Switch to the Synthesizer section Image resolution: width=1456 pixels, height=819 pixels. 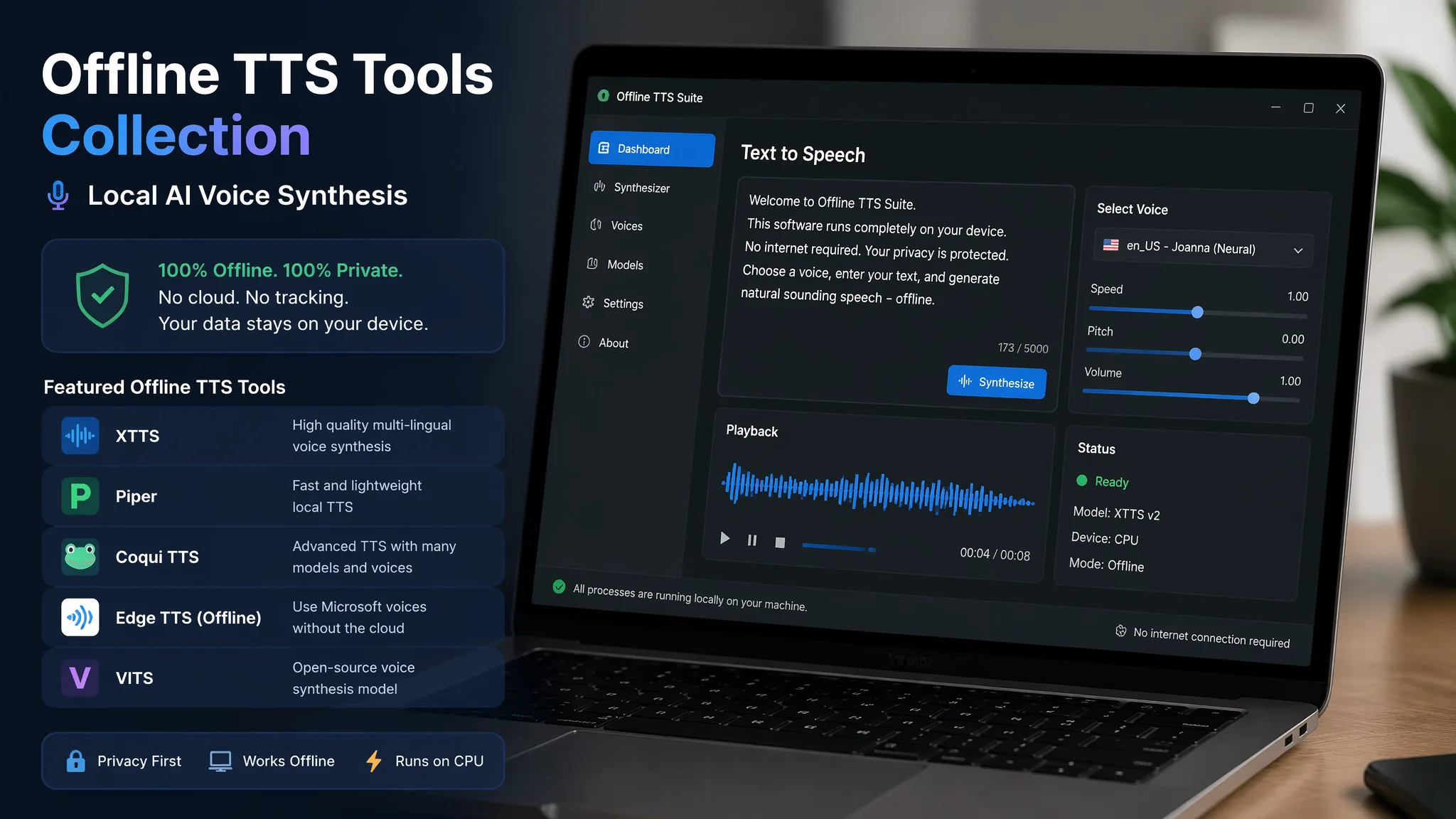pos(641,188)
